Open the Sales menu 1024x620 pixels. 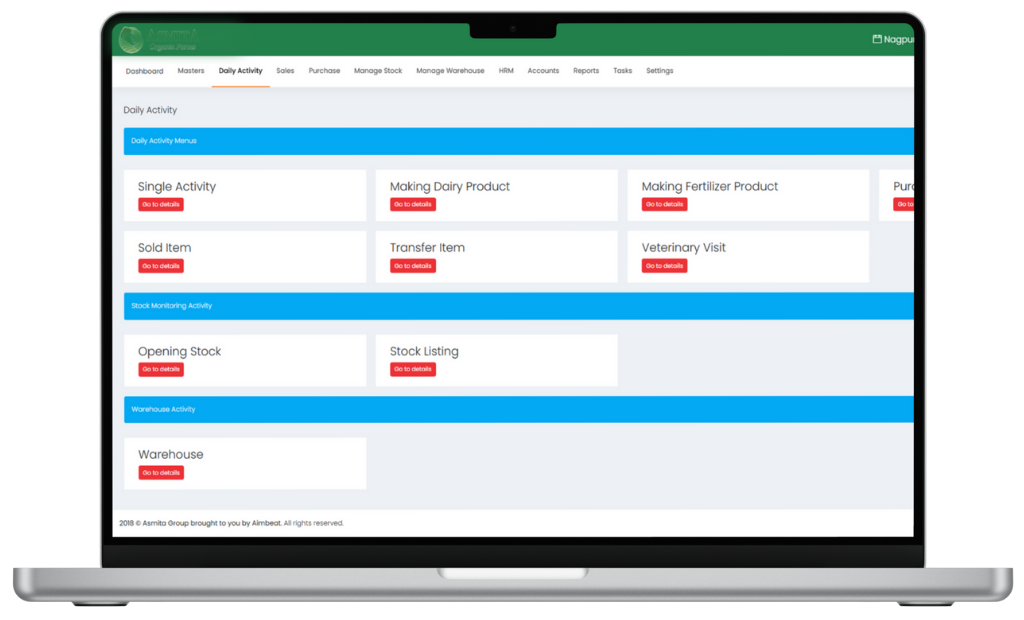point(285,70)
